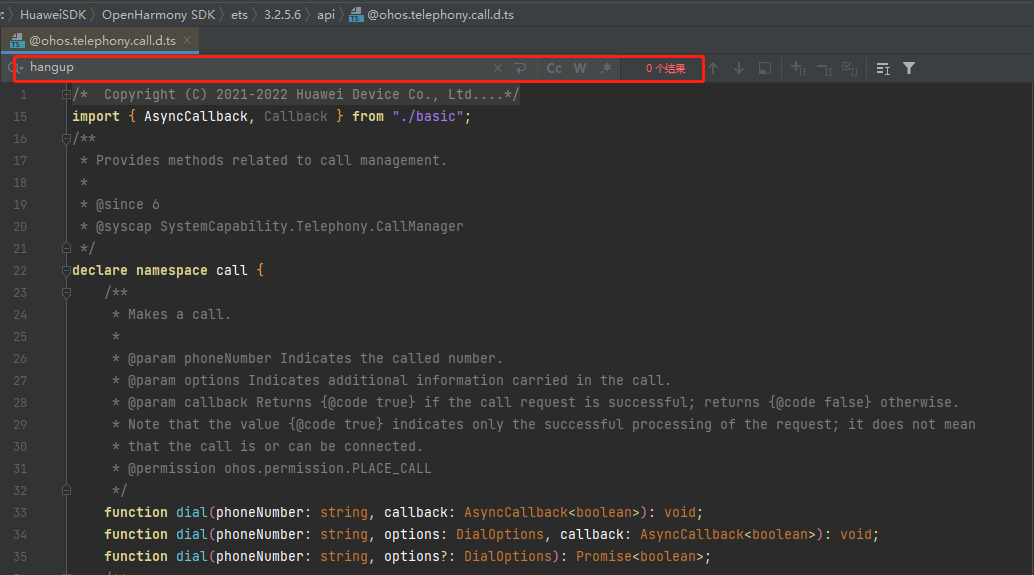Collapse fold marker at line 32 comment end
The height and width of the screenshot is (575, 1034).
click(66, 490)
